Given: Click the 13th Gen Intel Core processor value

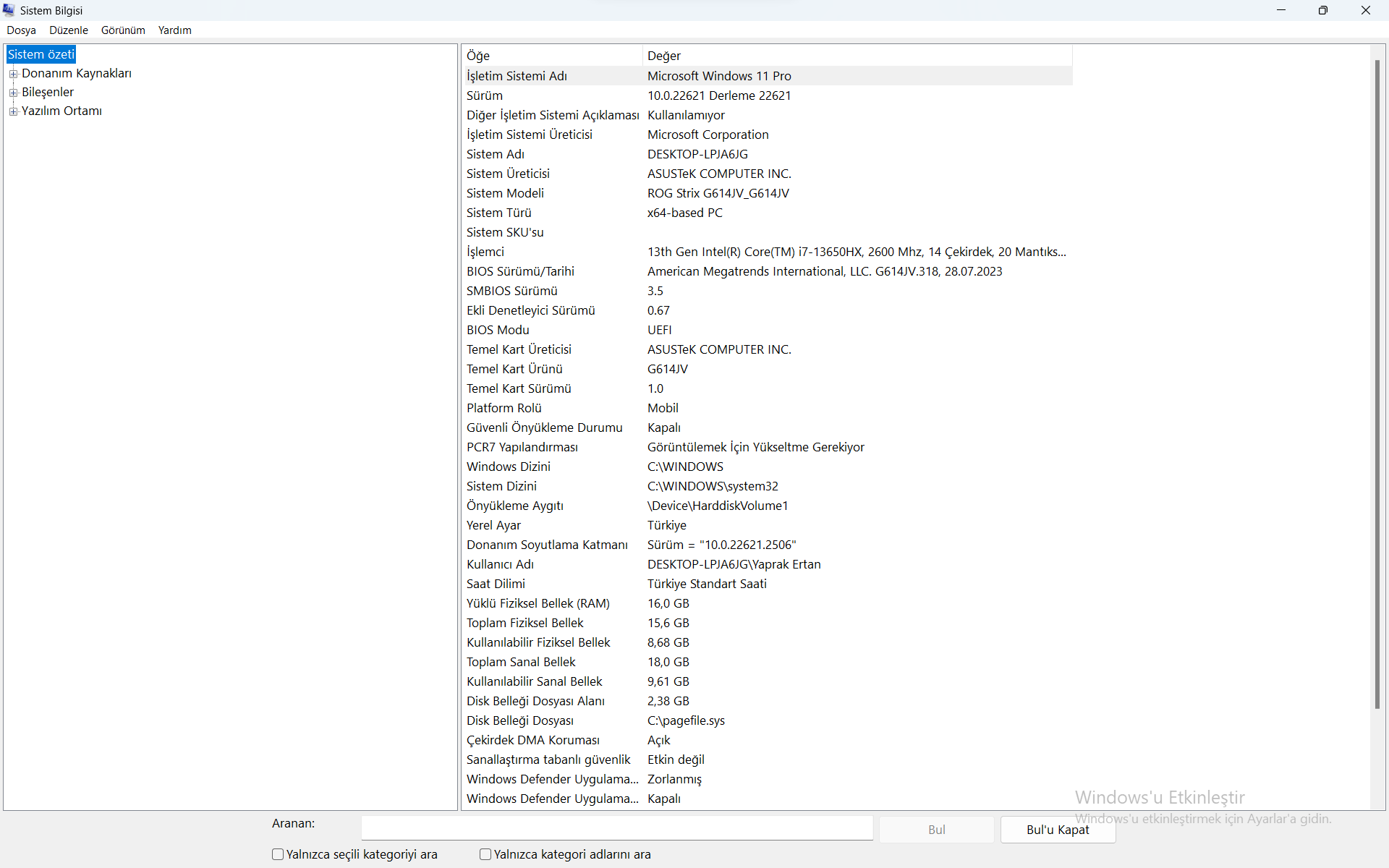Looking at the screenshot, I should pyautogui.click(x=857, y=252).
